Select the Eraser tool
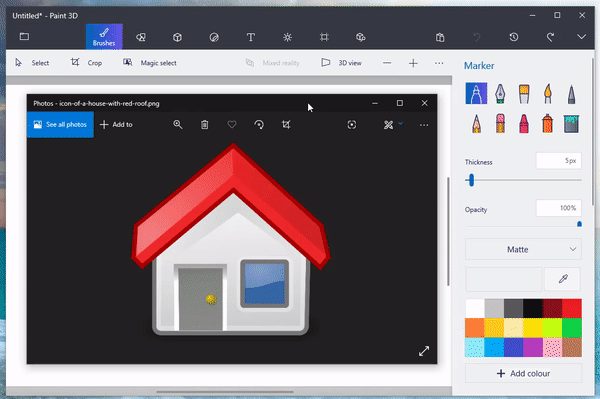The height and width of the screenshot is (399, 600). pos(500,123)
